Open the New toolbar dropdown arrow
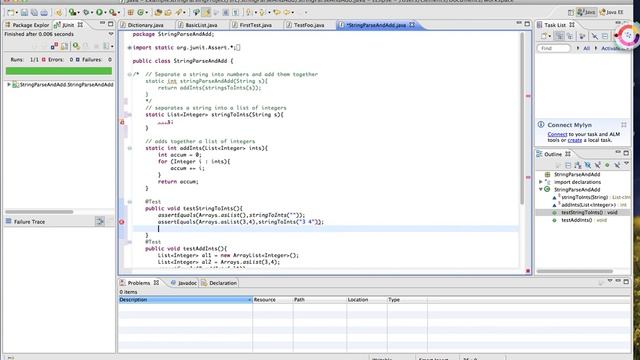The image size is (640, 360). click(17, 13)
